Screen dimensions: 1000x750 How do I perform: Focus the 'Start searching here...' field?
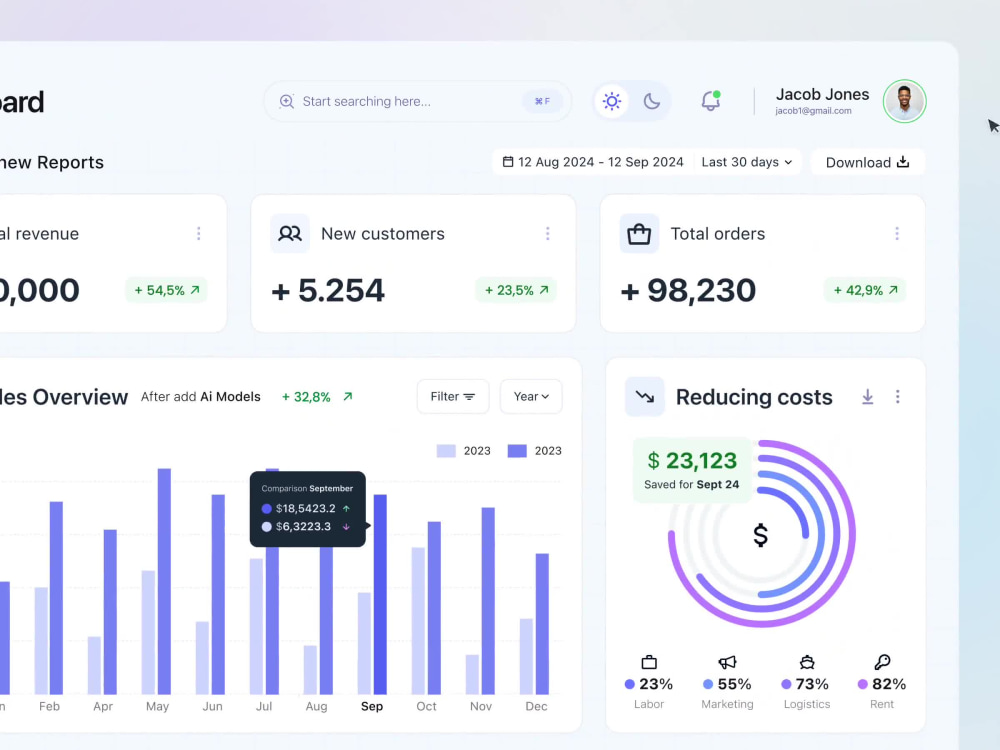(418, 101)
